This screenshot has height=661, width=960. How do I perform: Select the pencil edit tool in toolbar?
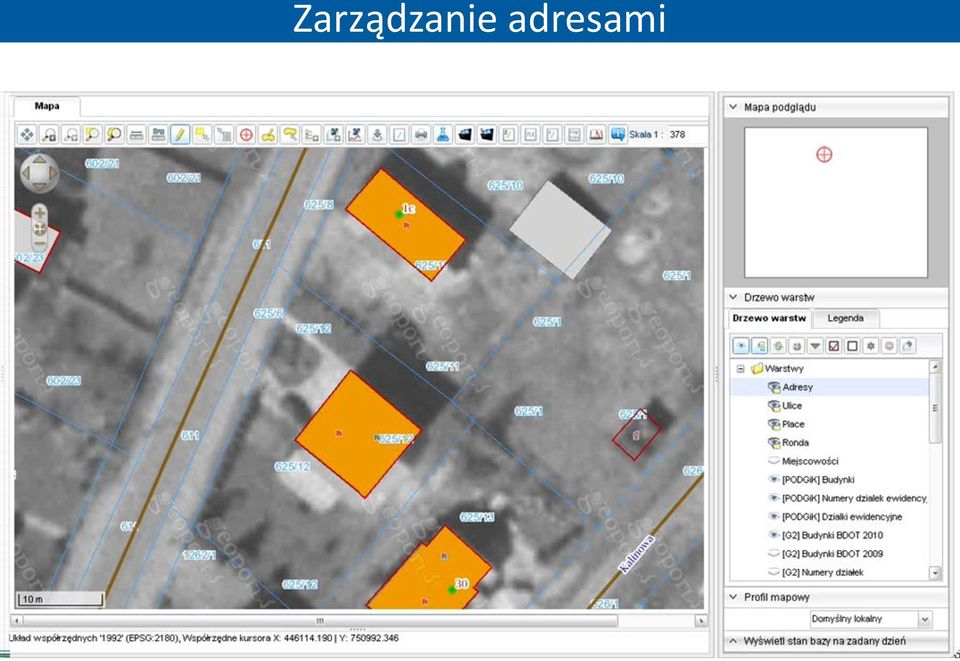180,135
